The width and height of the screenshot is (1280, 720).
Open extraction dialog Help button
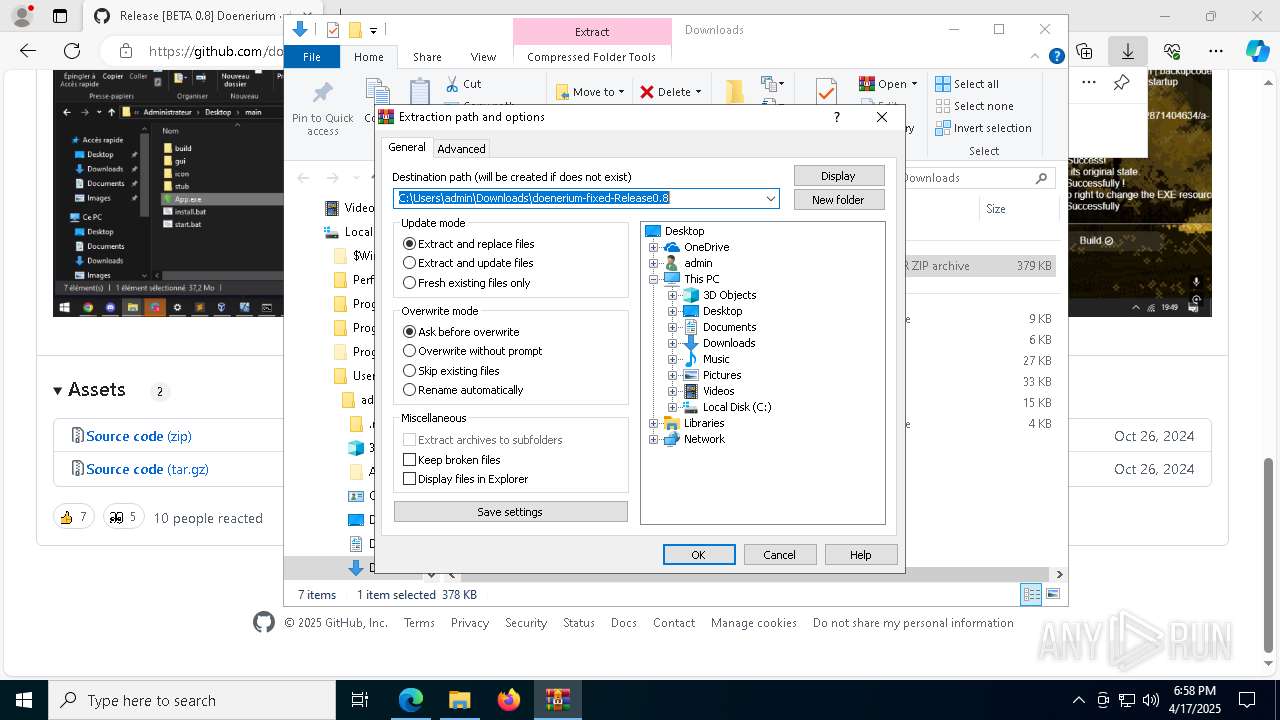click(860, 554)
